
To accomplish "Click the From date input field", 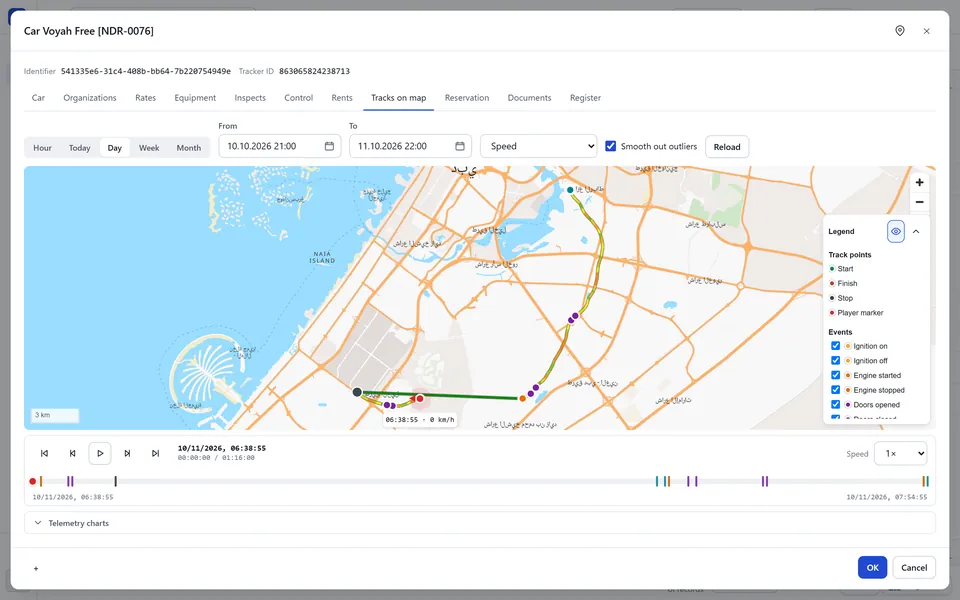I will (280, 146).
